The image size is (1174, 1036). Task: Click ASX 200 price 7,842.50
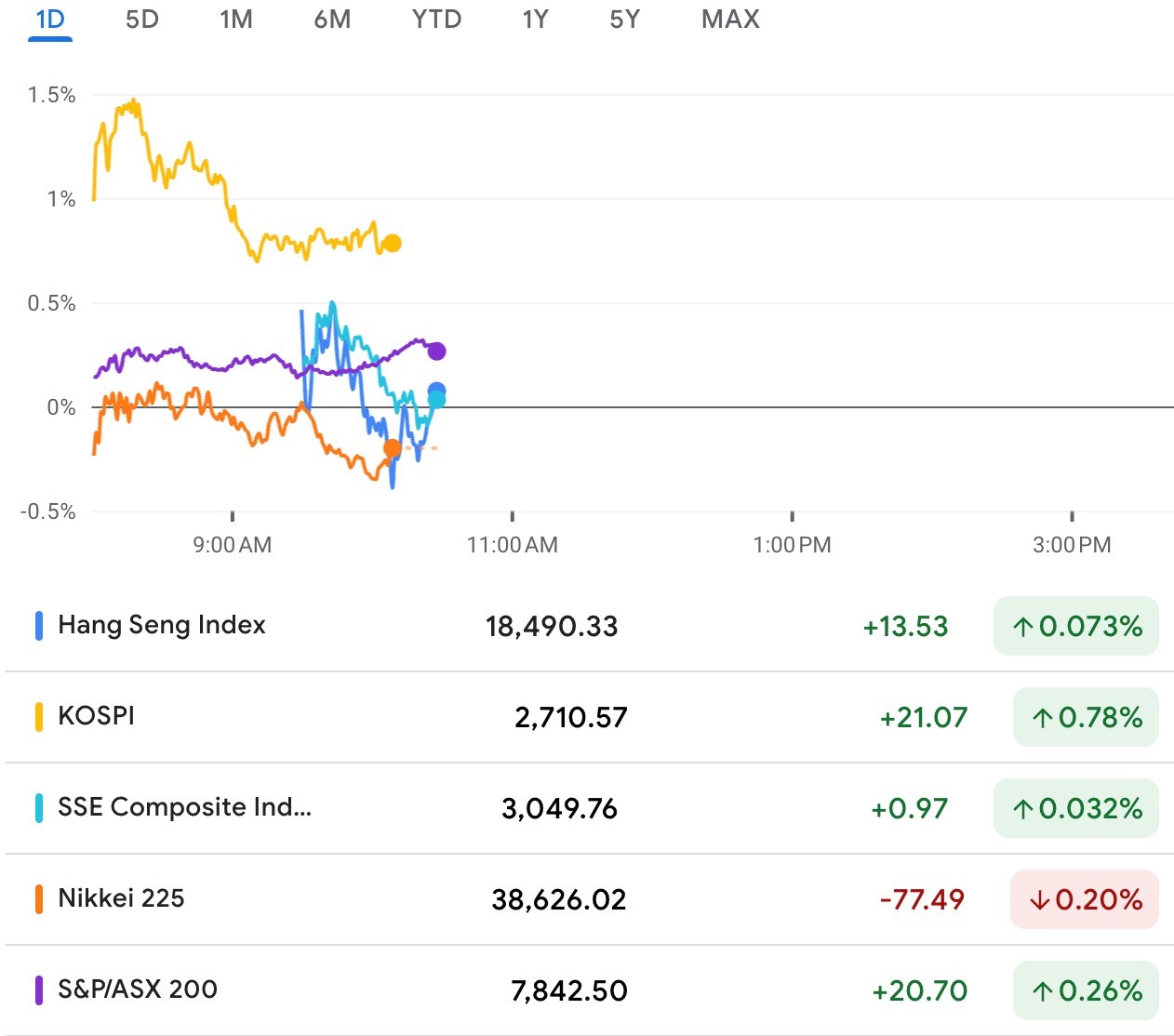click(569, 991)
